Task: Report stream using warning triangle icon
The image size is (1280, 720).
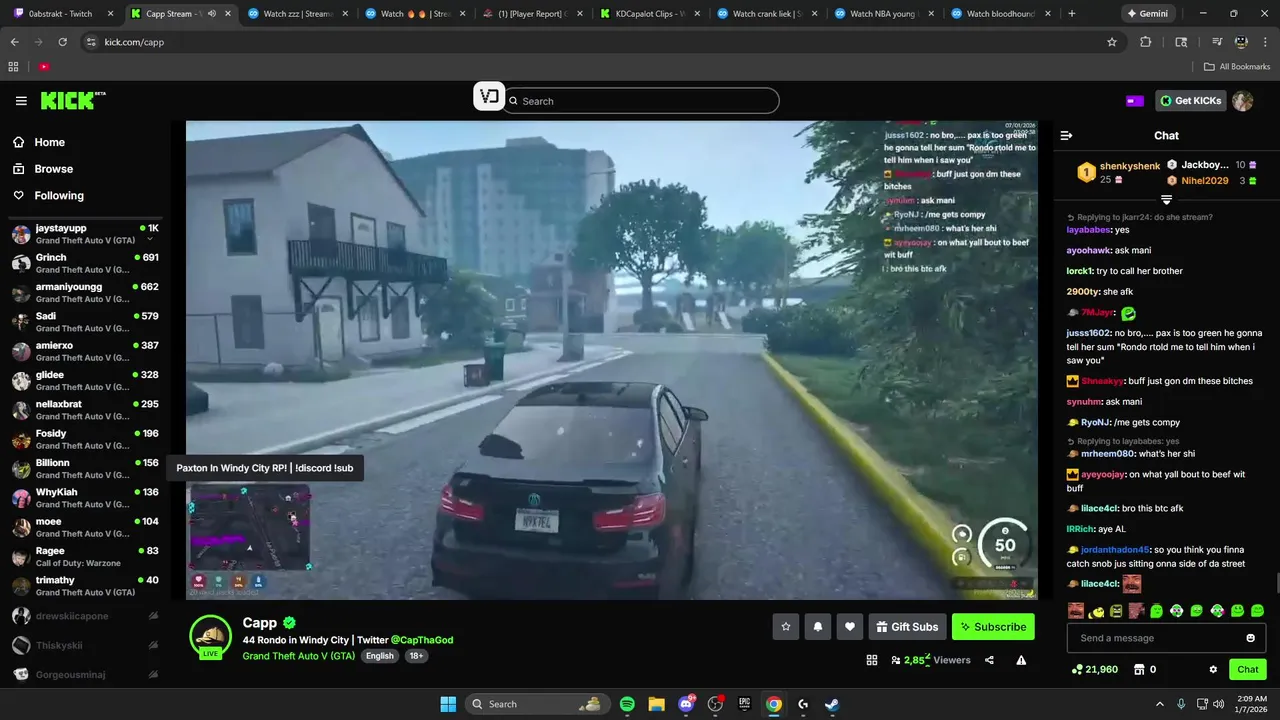Action: coord(1021,660)
